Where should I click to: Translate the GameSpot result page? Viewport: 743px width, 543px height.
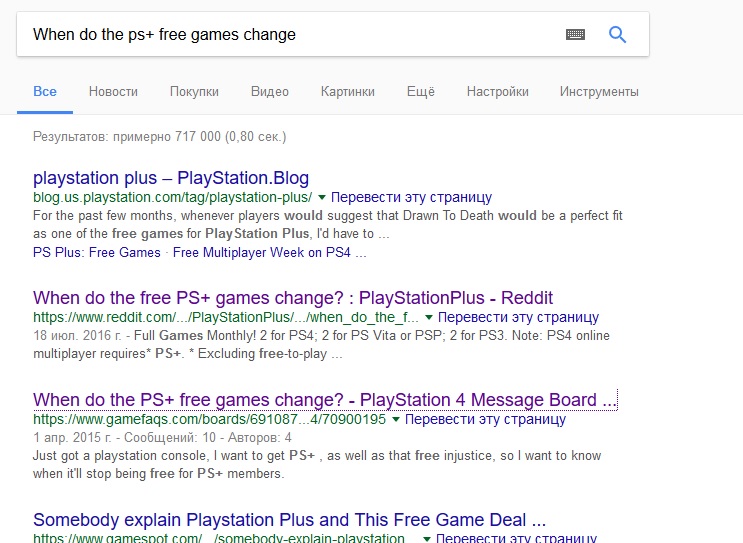point(516,538)
